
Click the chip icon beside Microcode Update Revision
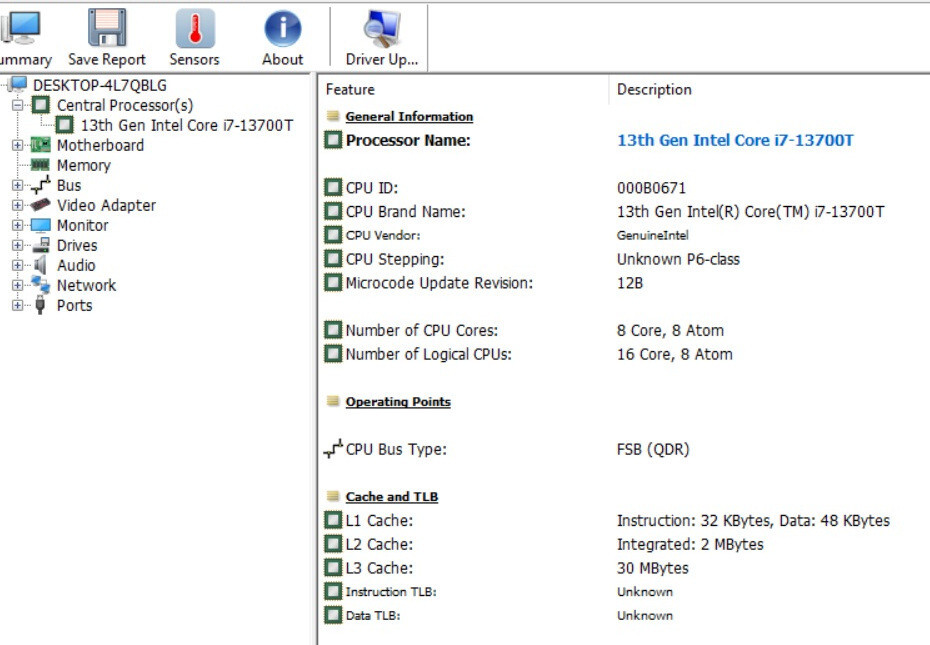(x=333, y=282)
